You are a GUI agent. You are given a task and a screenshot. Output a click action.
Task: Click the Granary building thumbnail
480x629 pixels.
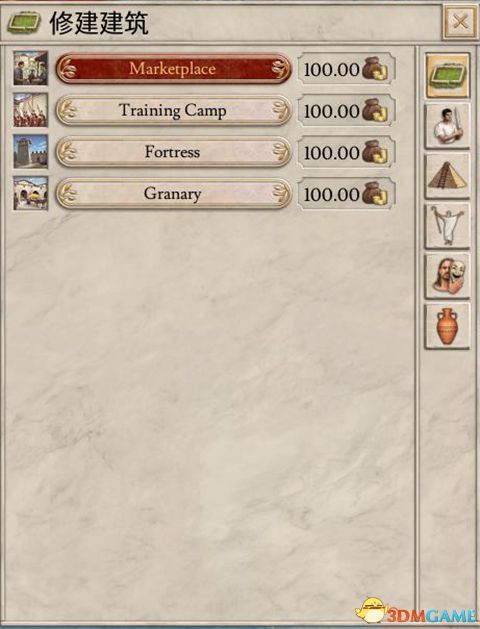pyautogui.click(x=30, y=193)
